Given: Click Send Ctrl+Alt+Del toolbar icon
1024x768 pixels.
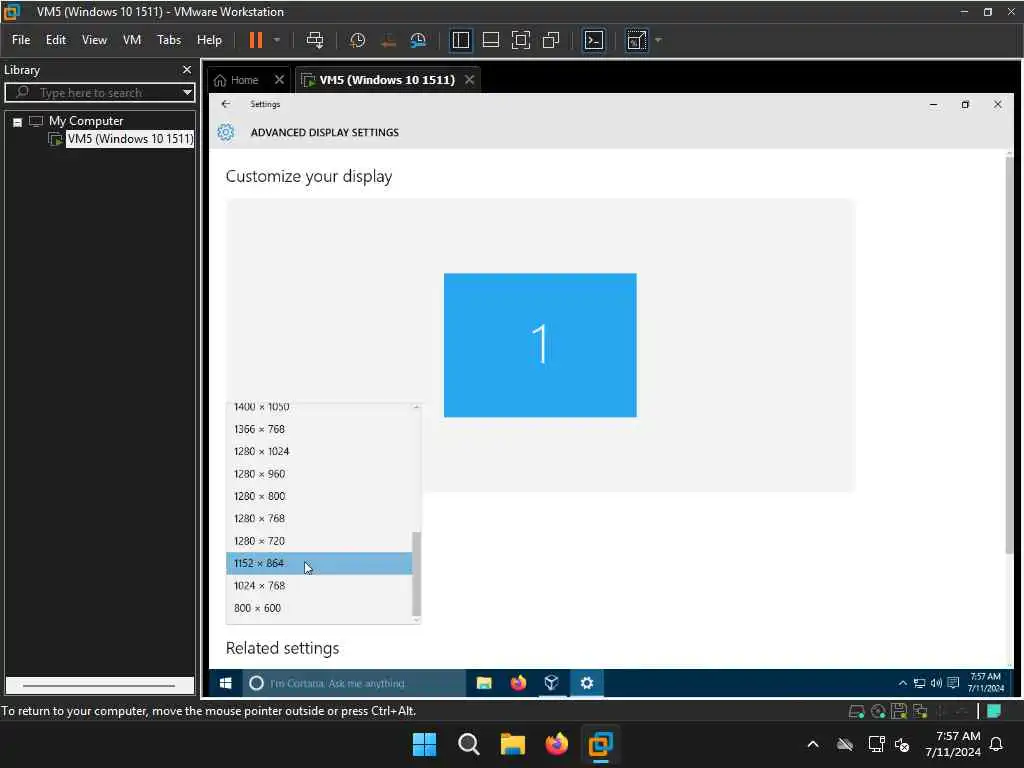Looking at the screenshot, I should click(315, 40).
